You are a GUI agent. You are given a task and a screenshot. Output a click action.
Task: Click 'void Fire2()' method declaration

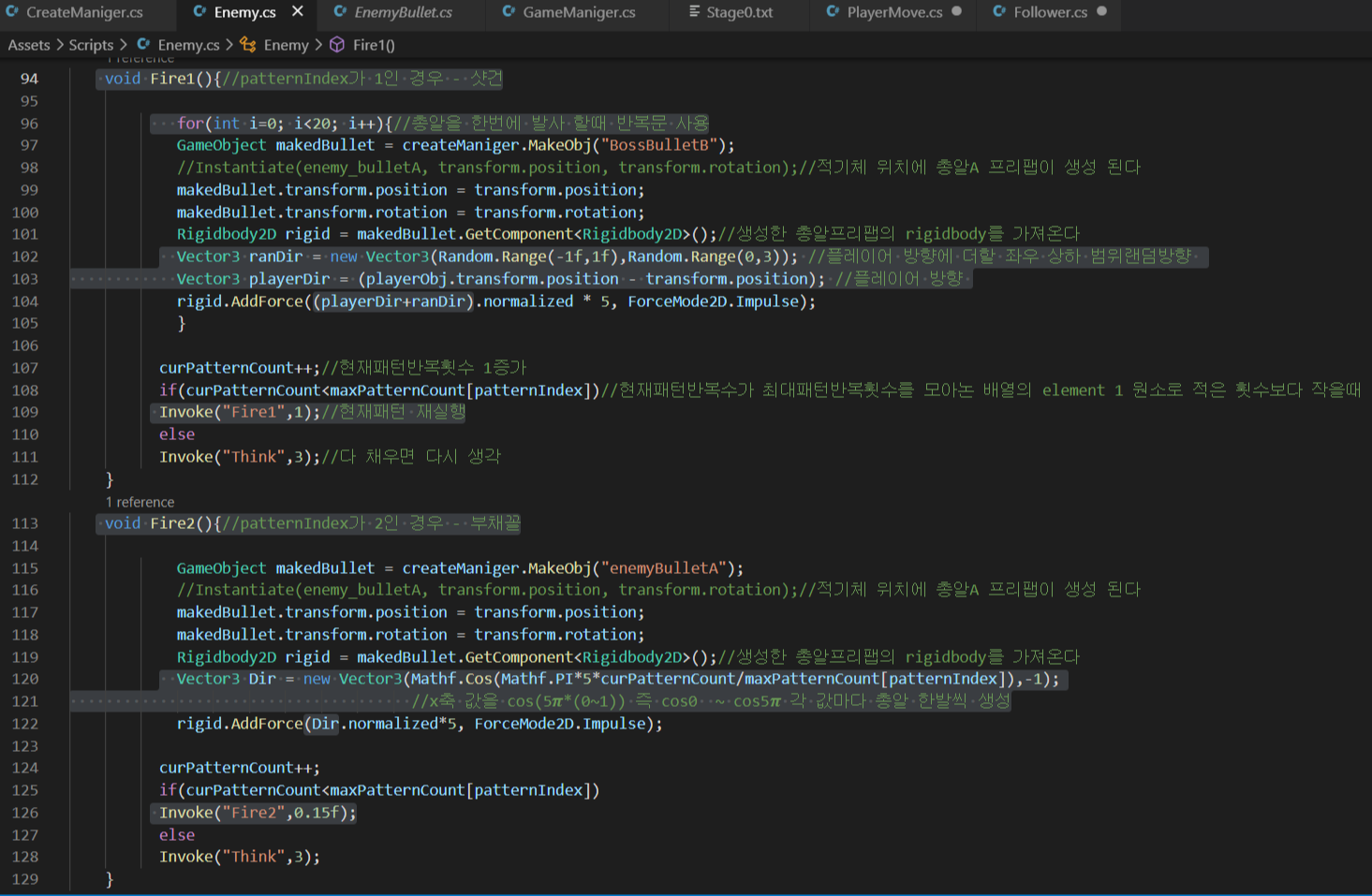[159, 523]
